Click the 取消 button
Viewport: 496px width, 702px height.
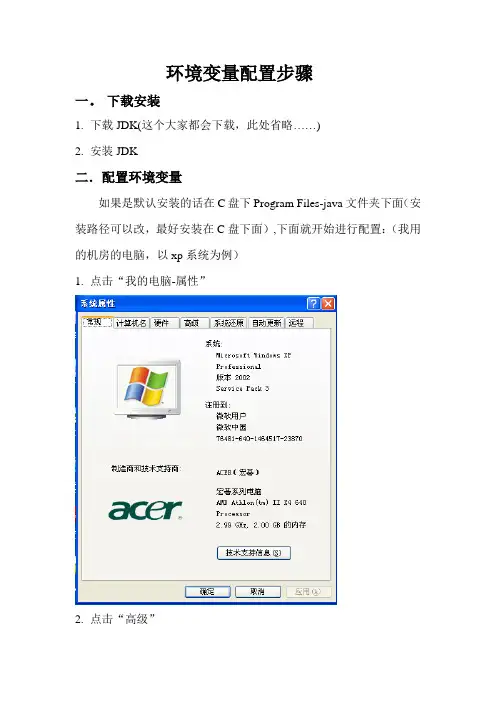pyautogui.click(x=258, y=591)
